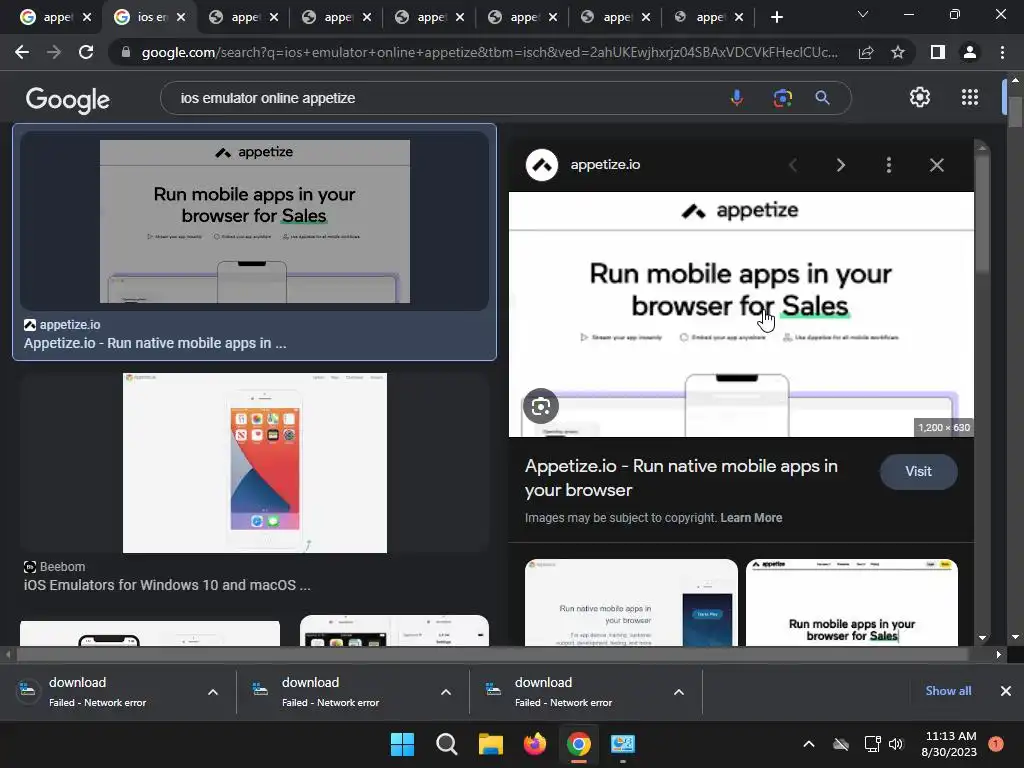
Task: Show the previous image in preview panel
Action: [793, 165]
